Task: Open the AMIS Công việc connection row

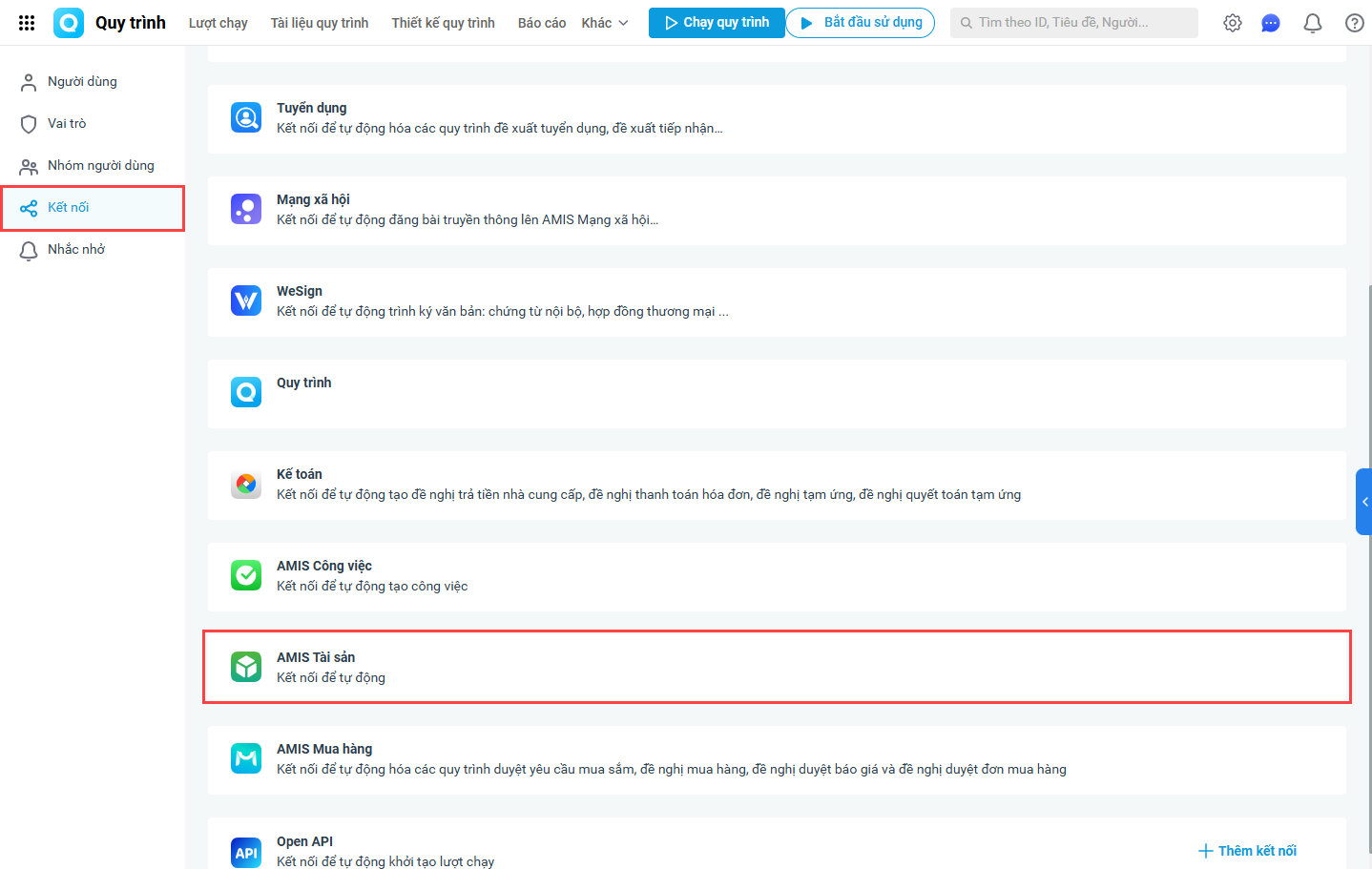Action: point(777,577)
